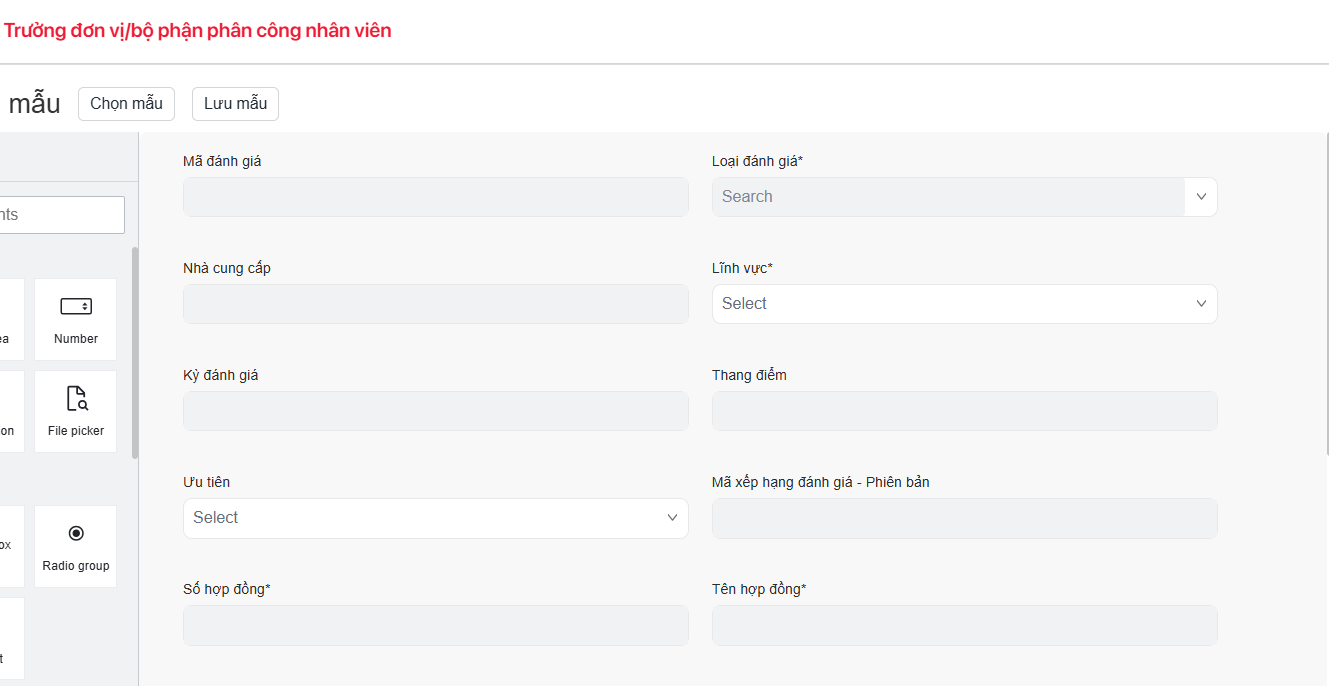The height and width of the screenshot is (686, 1329).
Task: Pick the File picker component
Action: pyautogui.click(x=76, y=411)
